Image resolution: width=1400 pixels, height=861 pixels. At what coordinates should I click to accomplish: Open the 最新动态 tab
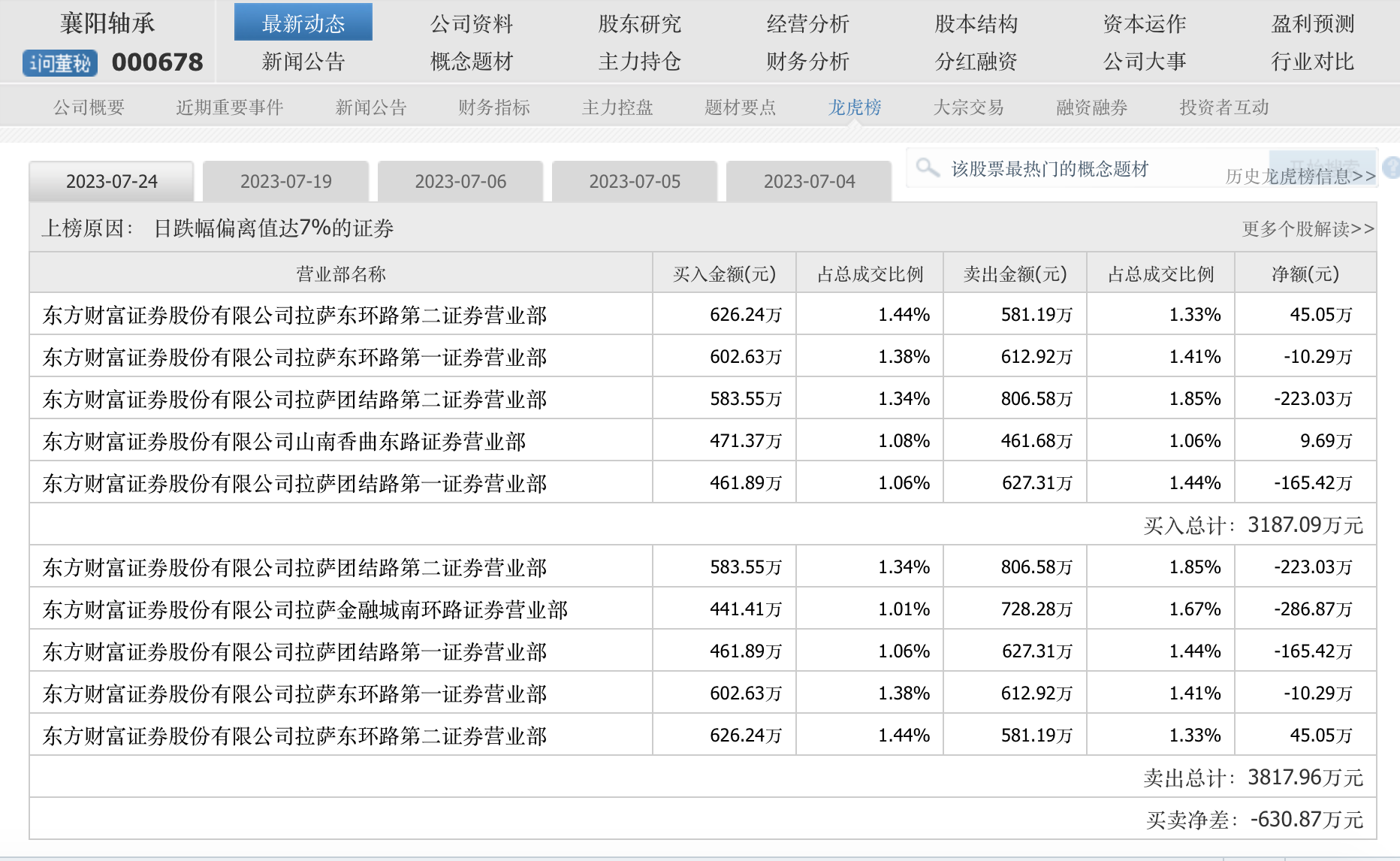click(x=303, y=23)
